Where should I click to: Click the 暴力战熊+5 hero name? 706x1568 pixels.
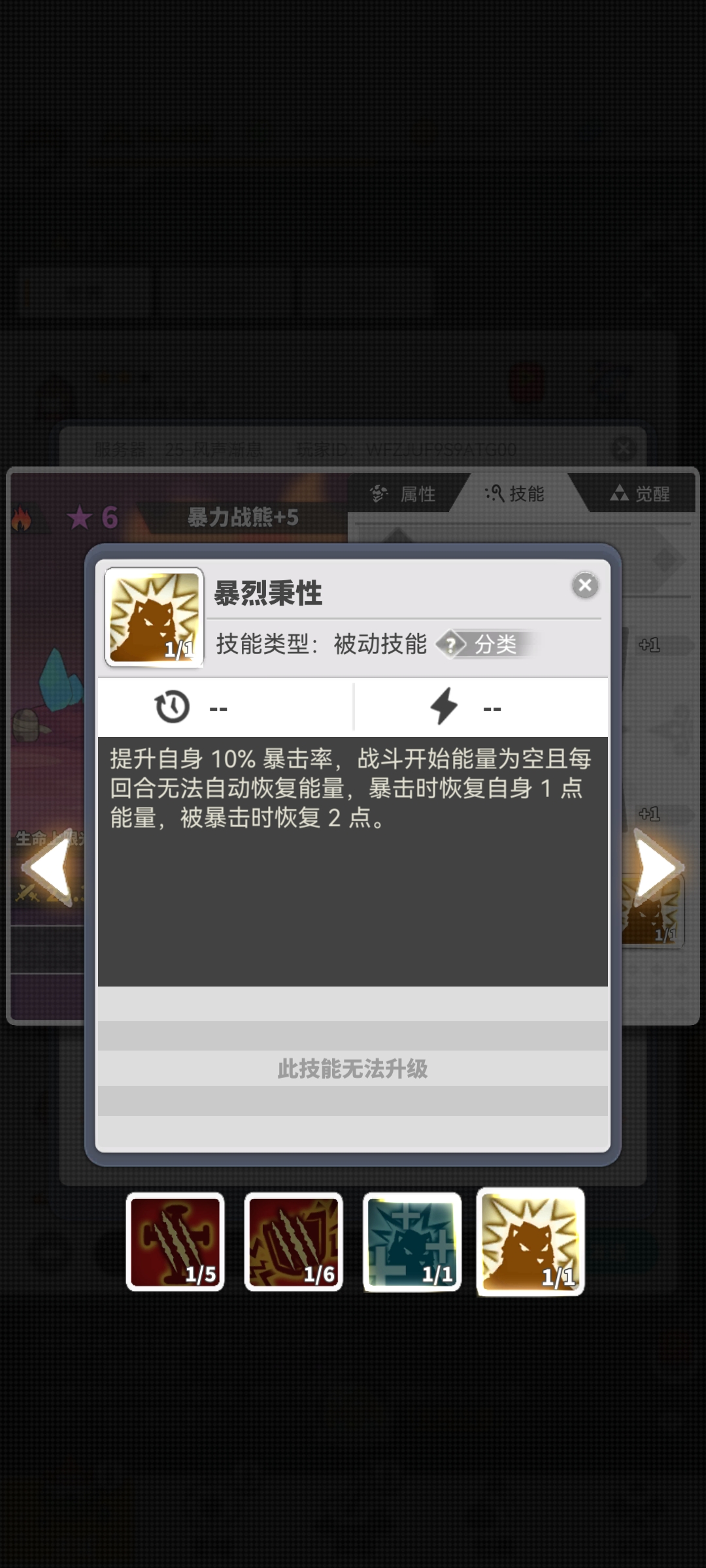[x=243, y=517]
